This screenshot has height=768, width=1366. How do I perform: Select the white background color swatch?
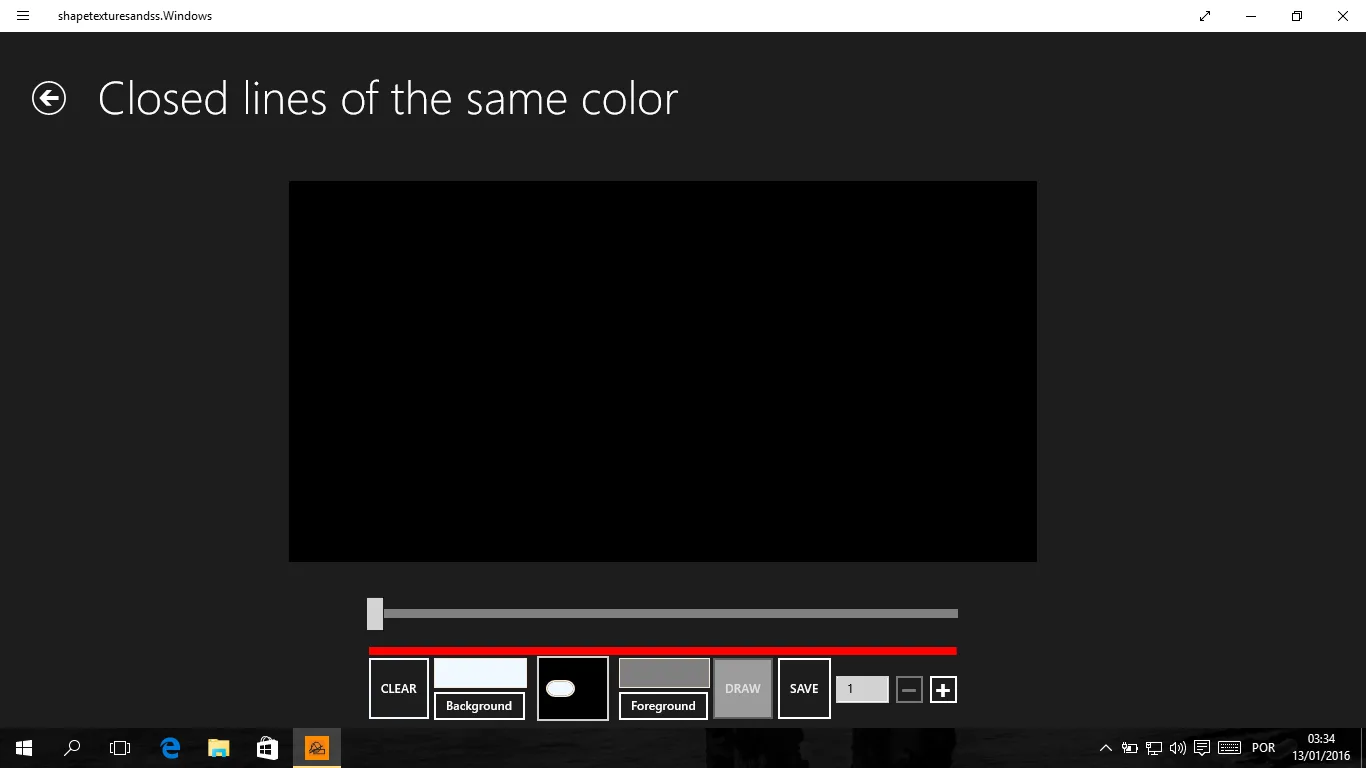pyautogui.click(x=480, y=673)
